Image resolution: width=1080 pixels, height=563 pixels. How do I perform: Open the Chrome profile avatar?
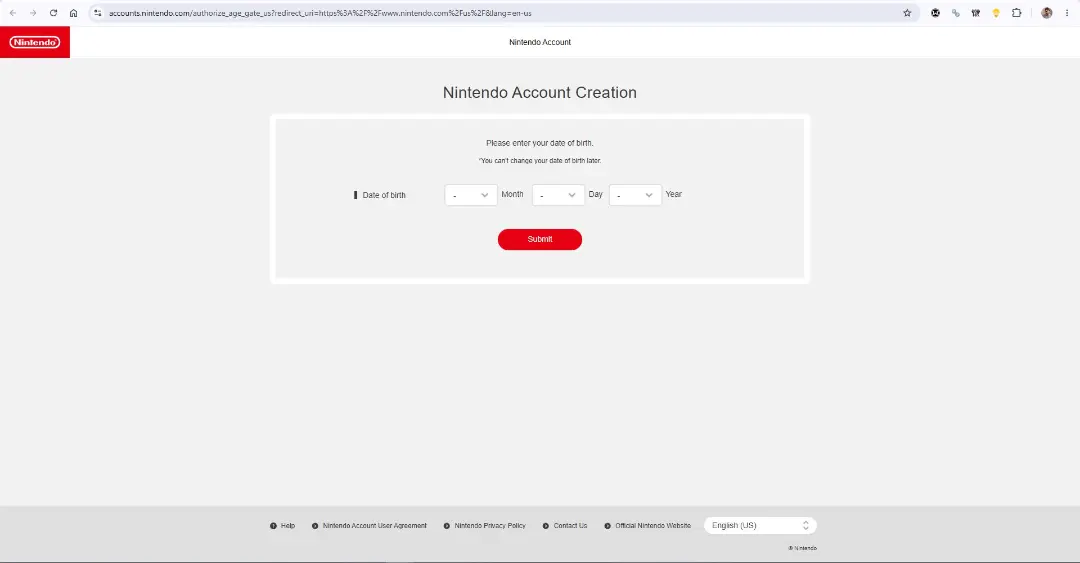click(x=1047, y=13)
